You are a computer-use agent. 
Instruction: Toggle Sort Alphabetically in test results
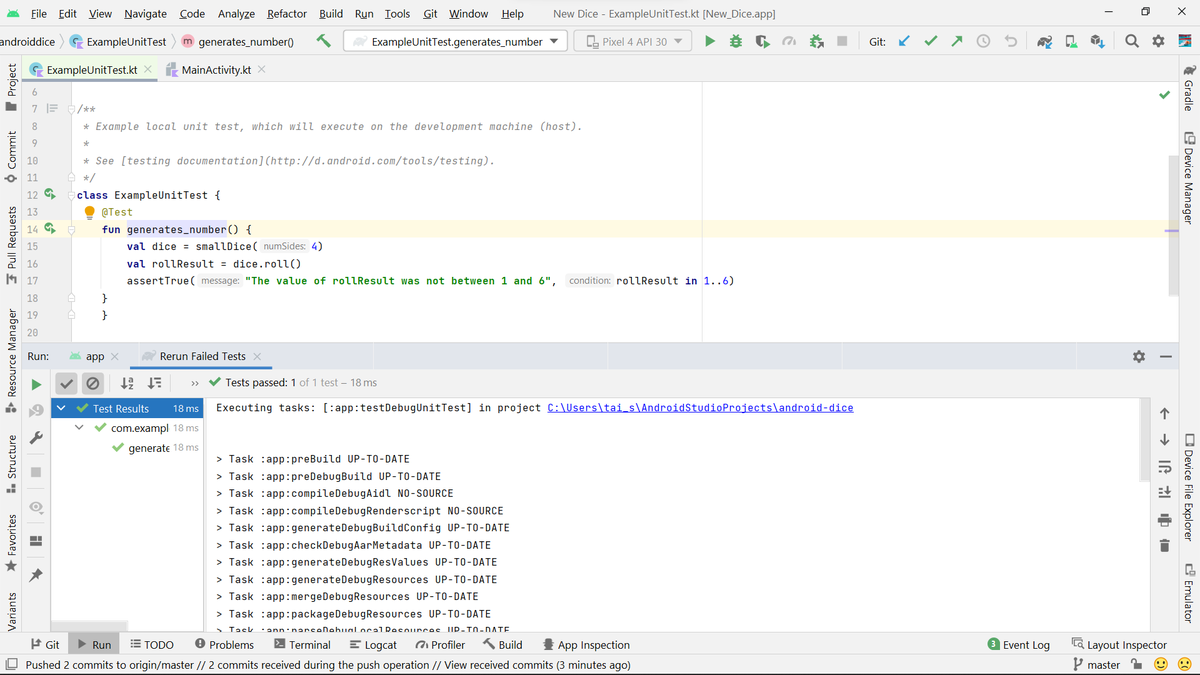[x=127, y=383]
